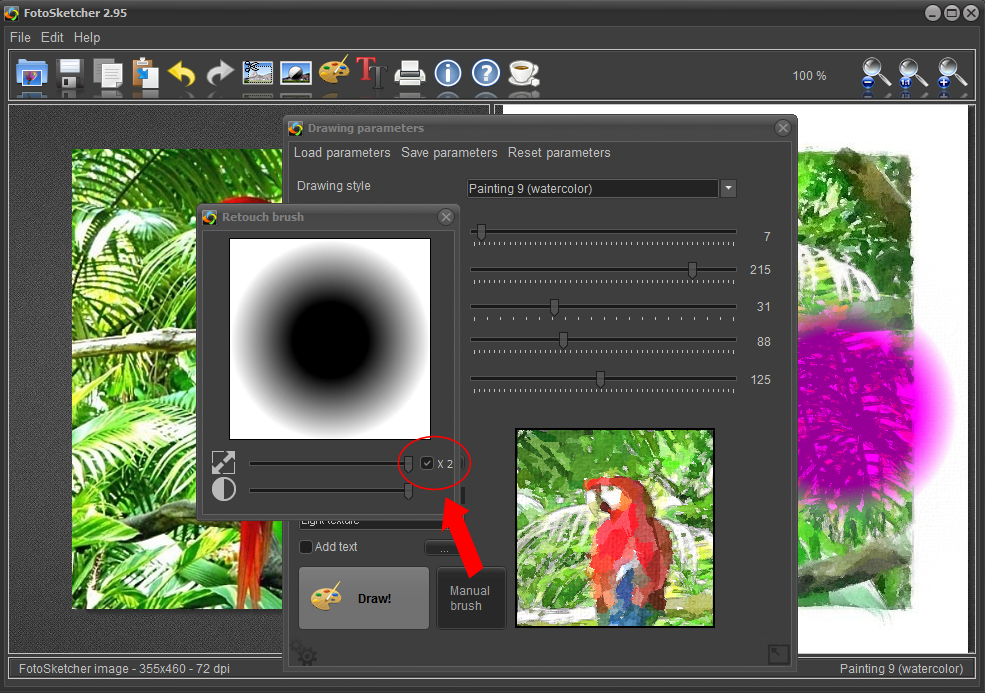Viewport: 985px width, 693px height.
Task: Click Load parameters
Action: [x=342, y=153]
